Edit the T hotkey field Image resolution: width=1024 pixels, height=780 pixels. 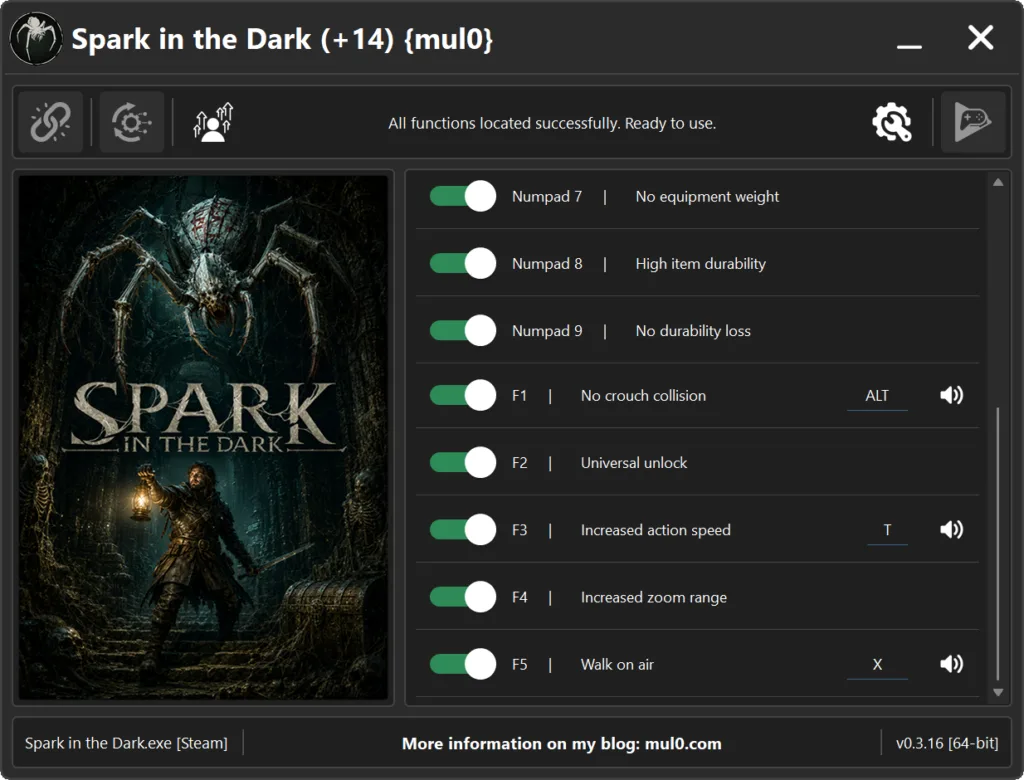point(887,530)
